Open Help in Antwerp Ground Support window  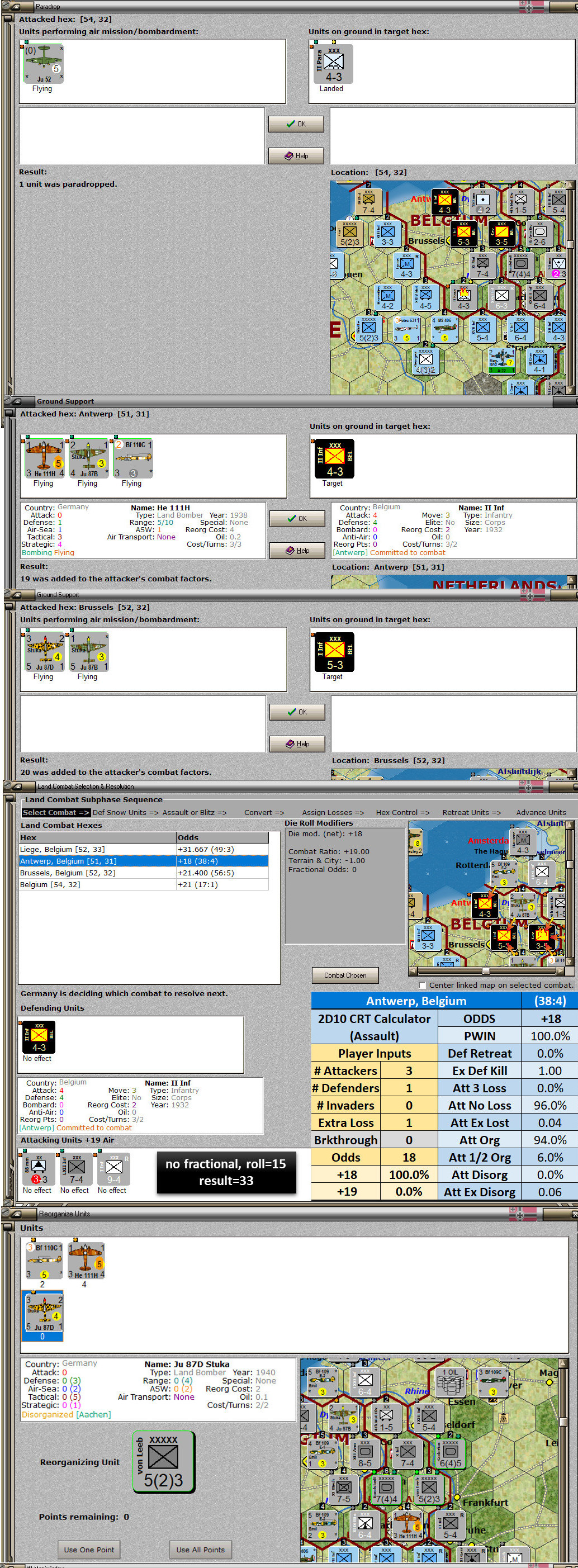[x=297, y=550]
